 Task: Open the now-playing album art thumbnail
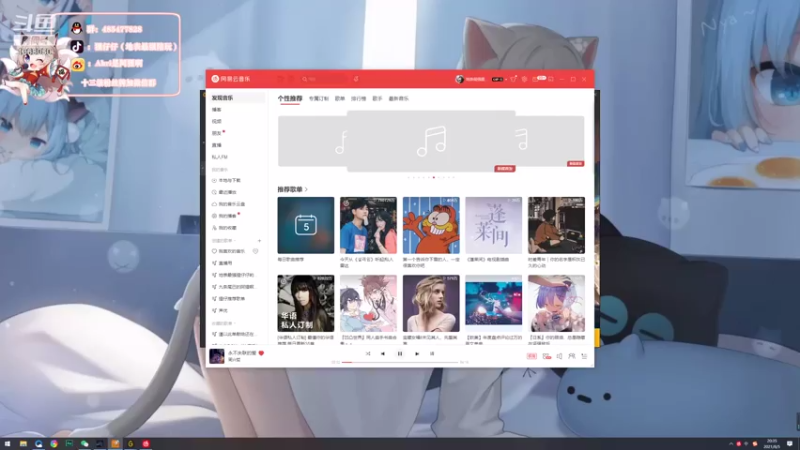click(x=217, y=356)
